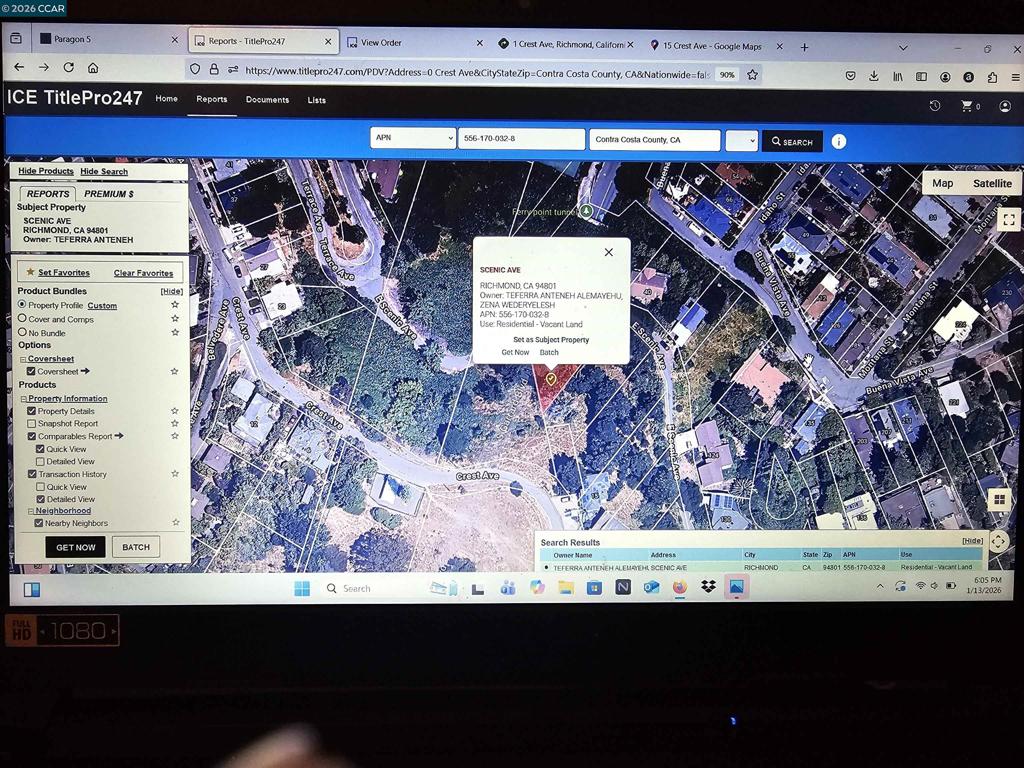Screen dimensions: 1024x768
Task: Click the user account icon in header
Action: pos(1005,106)
